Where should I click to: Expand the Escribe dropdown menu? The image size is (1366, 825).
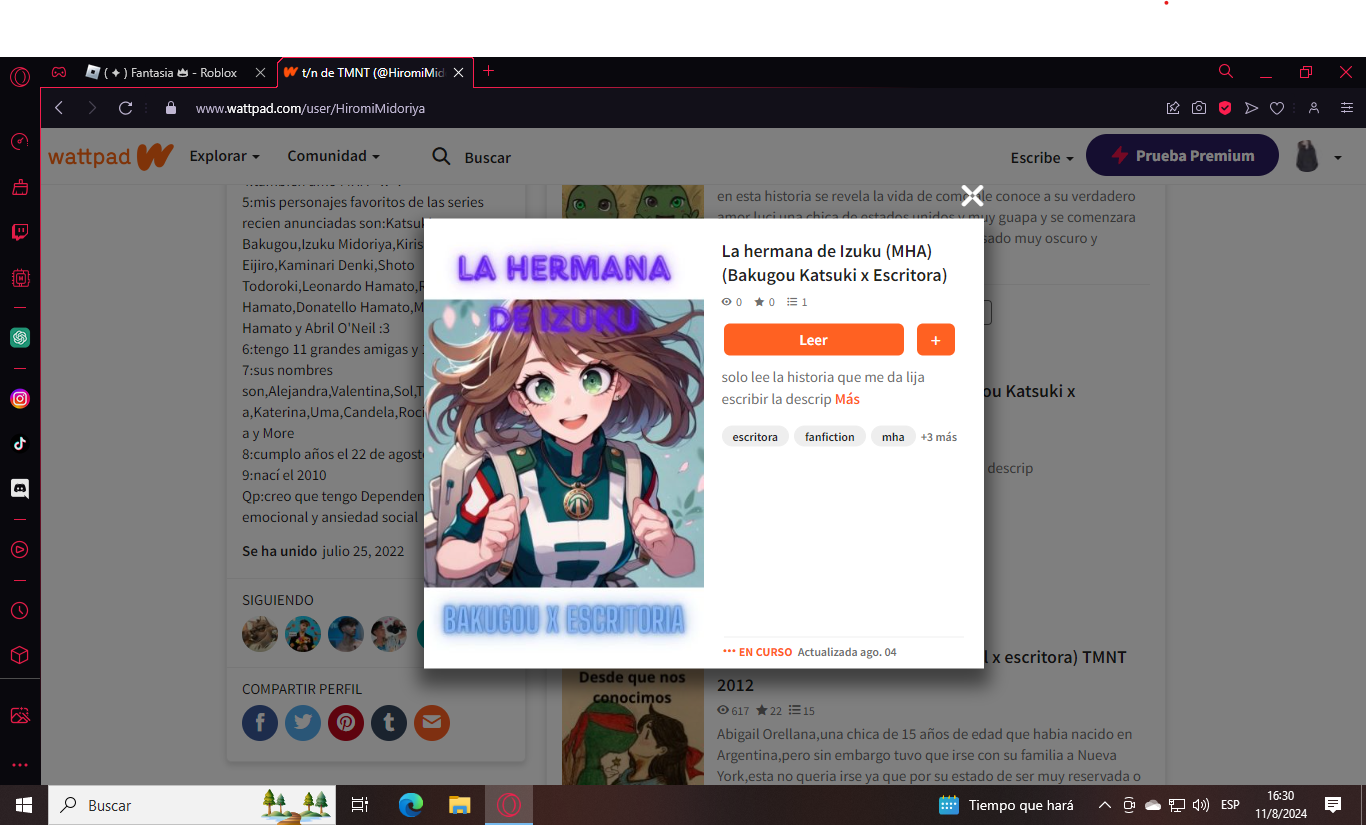click(x=1042, y=157)
